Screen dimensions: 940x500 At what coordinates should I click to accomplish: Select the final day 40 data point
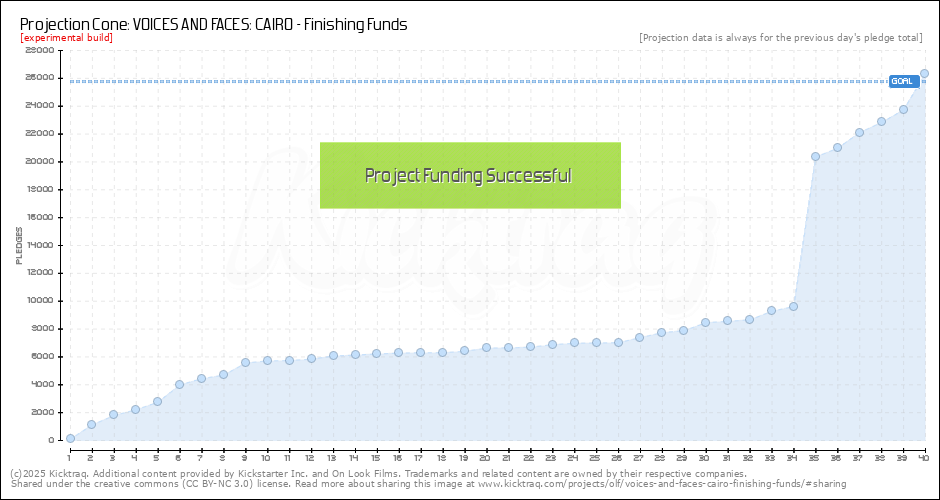924,73
